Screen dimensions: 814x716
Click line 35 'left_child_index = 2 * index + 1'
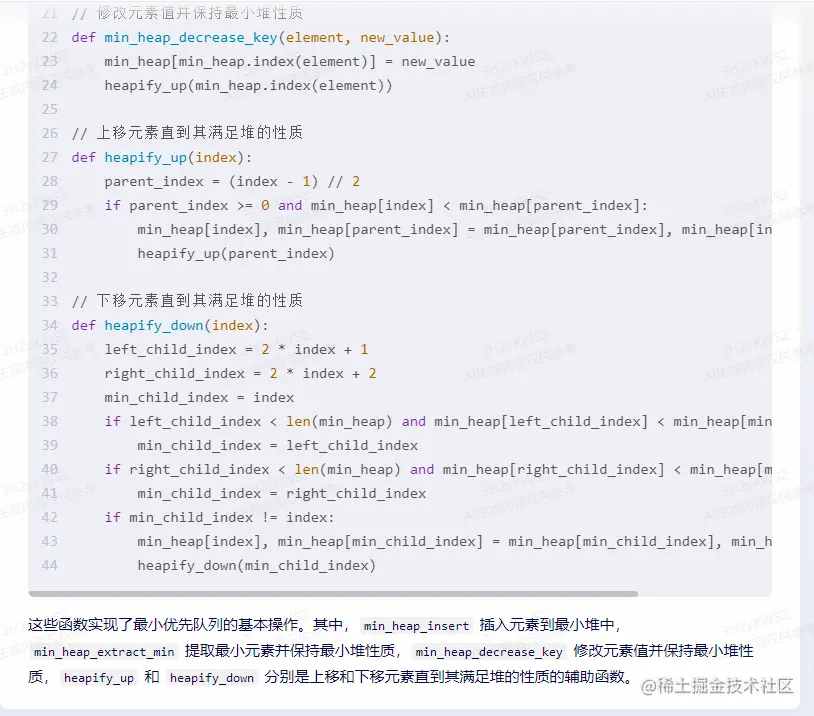[x=236, y=349]
